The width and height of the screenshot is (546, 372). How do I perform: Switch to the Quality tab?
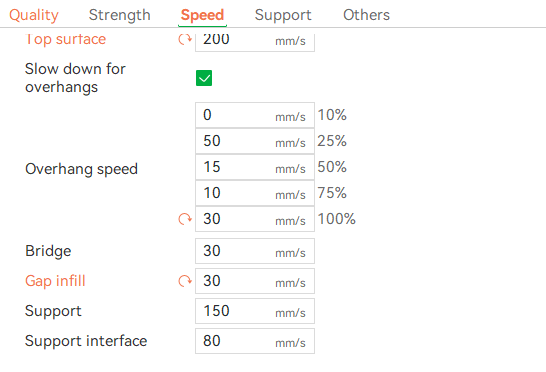point(34,15)
